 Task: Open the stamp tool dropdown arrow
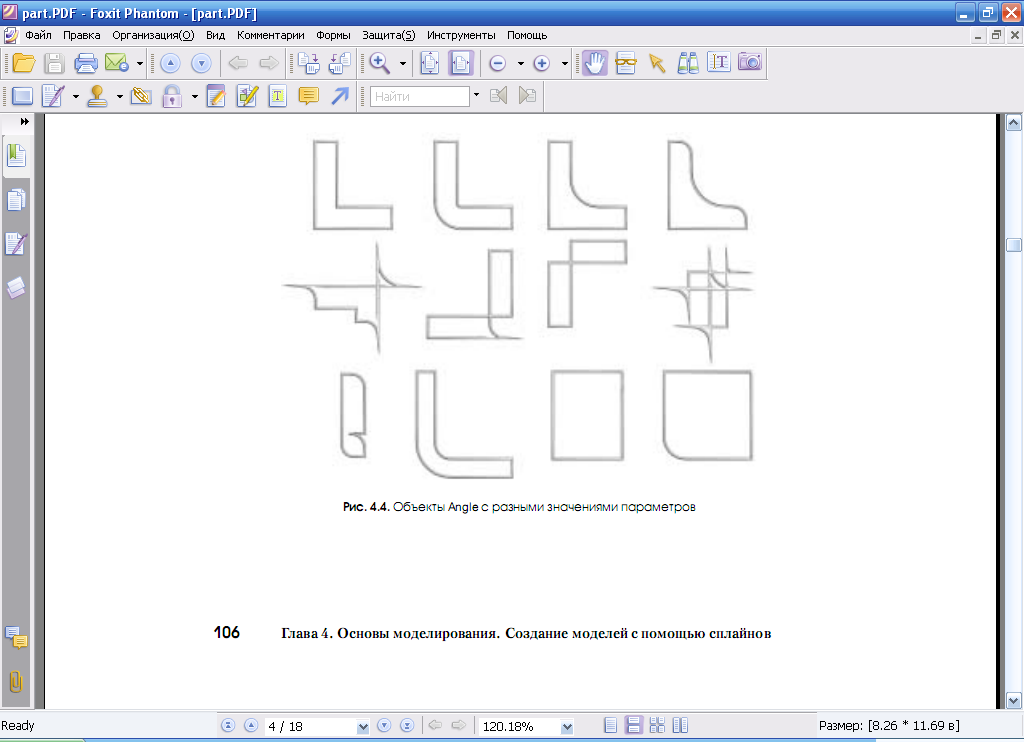pyautogui.click(x=120, y=97)
